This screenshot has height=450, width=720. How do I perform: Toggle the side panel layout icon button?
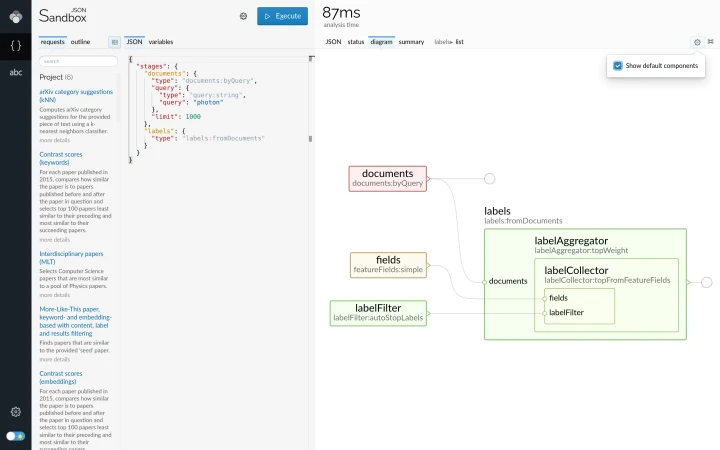coord(114,42)
